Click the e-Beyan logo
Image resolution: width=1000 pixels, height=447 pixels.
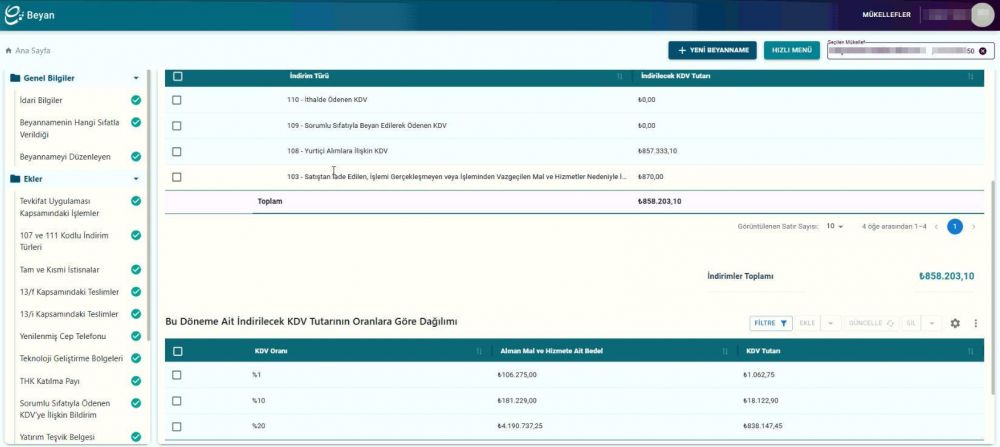[x=29, y=15]
